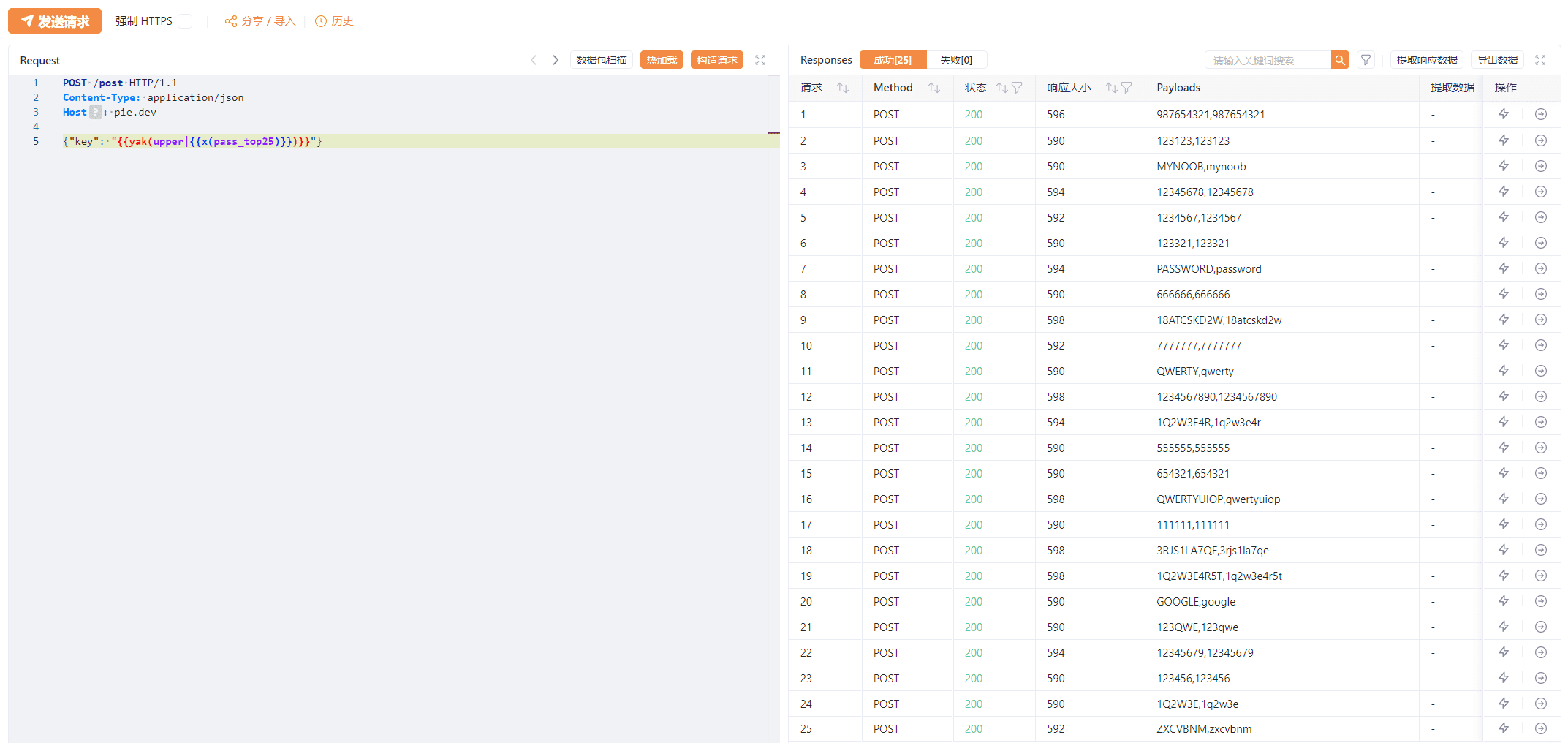This screenshot has width=1568, height=743.
Task: Click the 发送请求 send button
Action: pos(55,21)
